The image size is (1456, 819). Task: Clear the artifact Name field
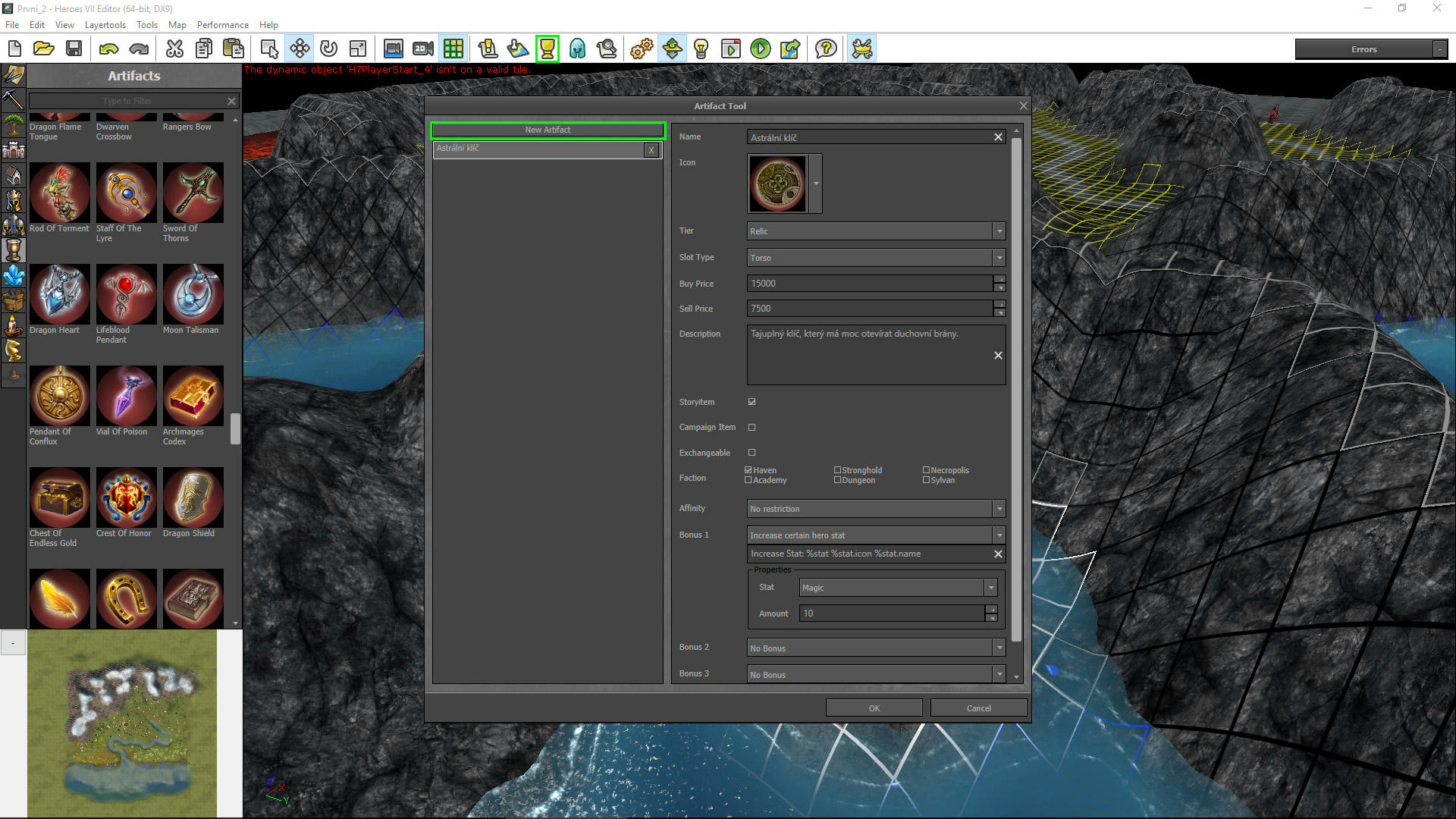point(998,137)
